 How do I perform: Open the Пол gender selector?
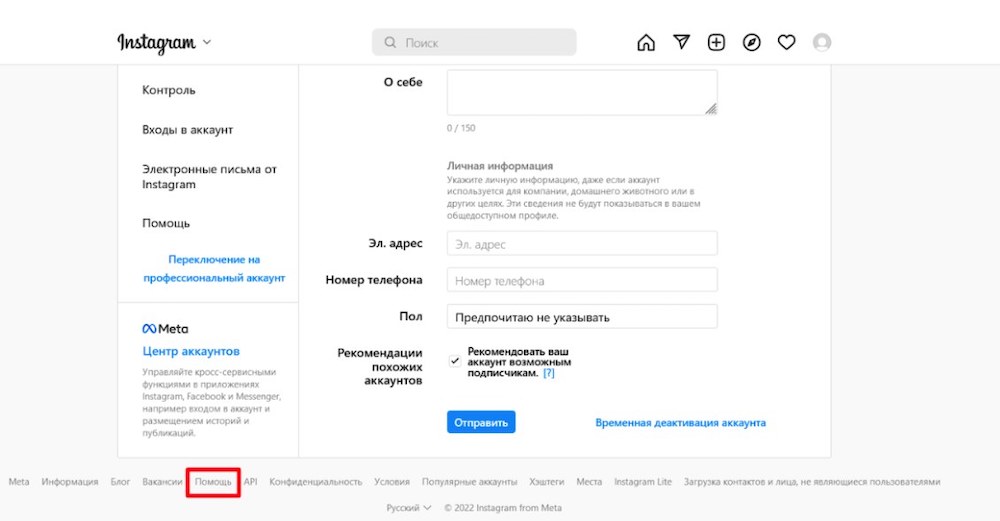pyautogui.click(x=582, y=317)
